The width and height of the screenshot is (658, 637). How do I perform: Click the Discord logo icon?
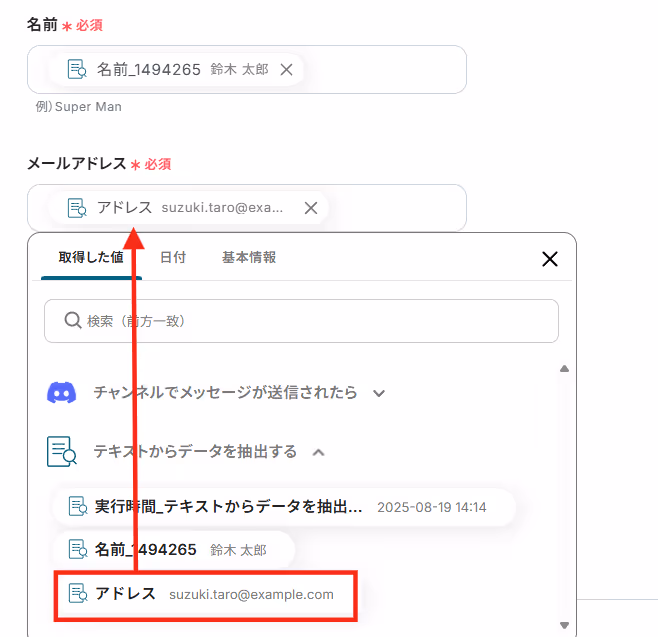point(61,393)
